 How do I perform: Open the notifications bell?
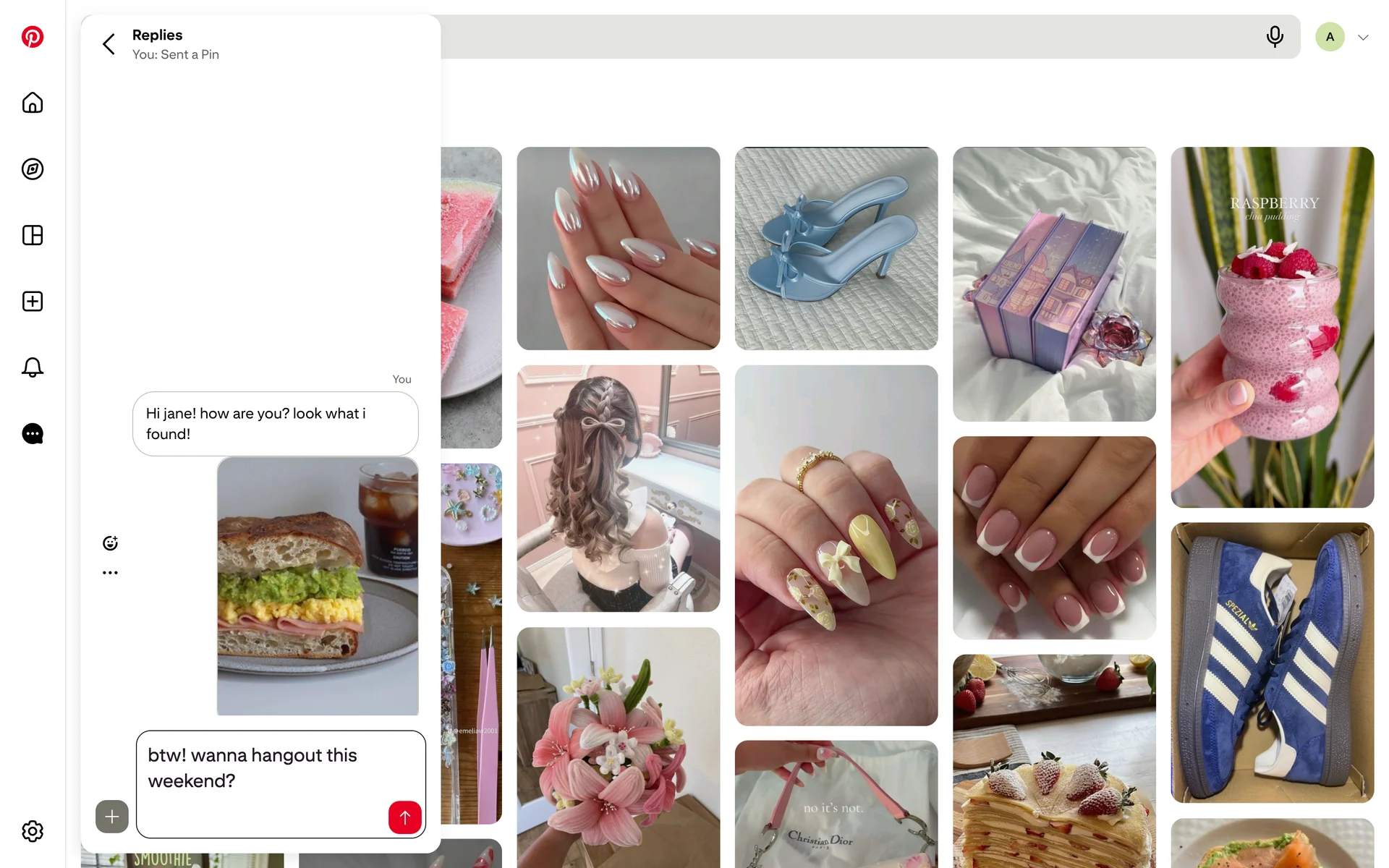pyautogui.click(x=33, y=367)
